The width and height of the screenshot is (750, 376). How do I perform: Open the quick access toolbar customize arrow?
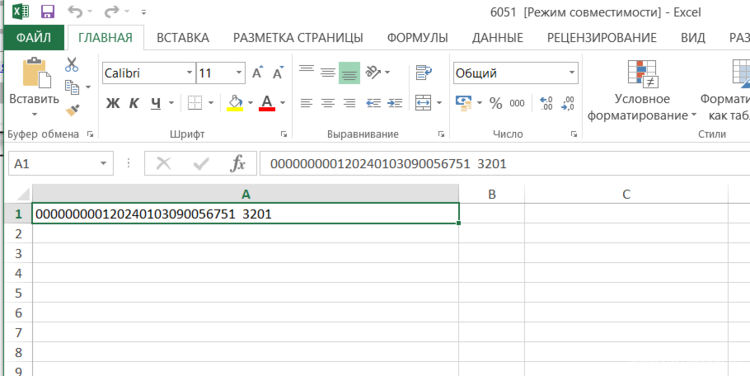144,12
